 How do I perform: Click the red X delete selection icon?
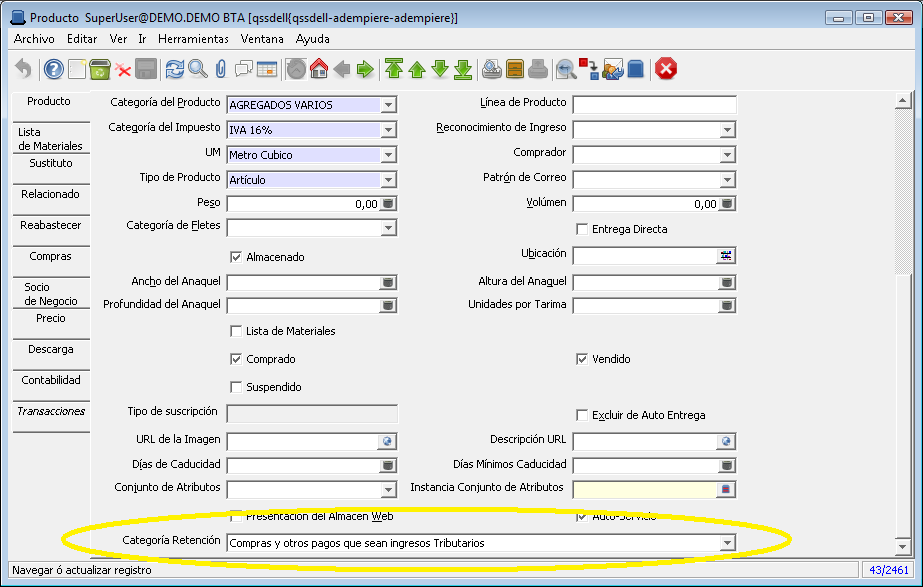123,70
